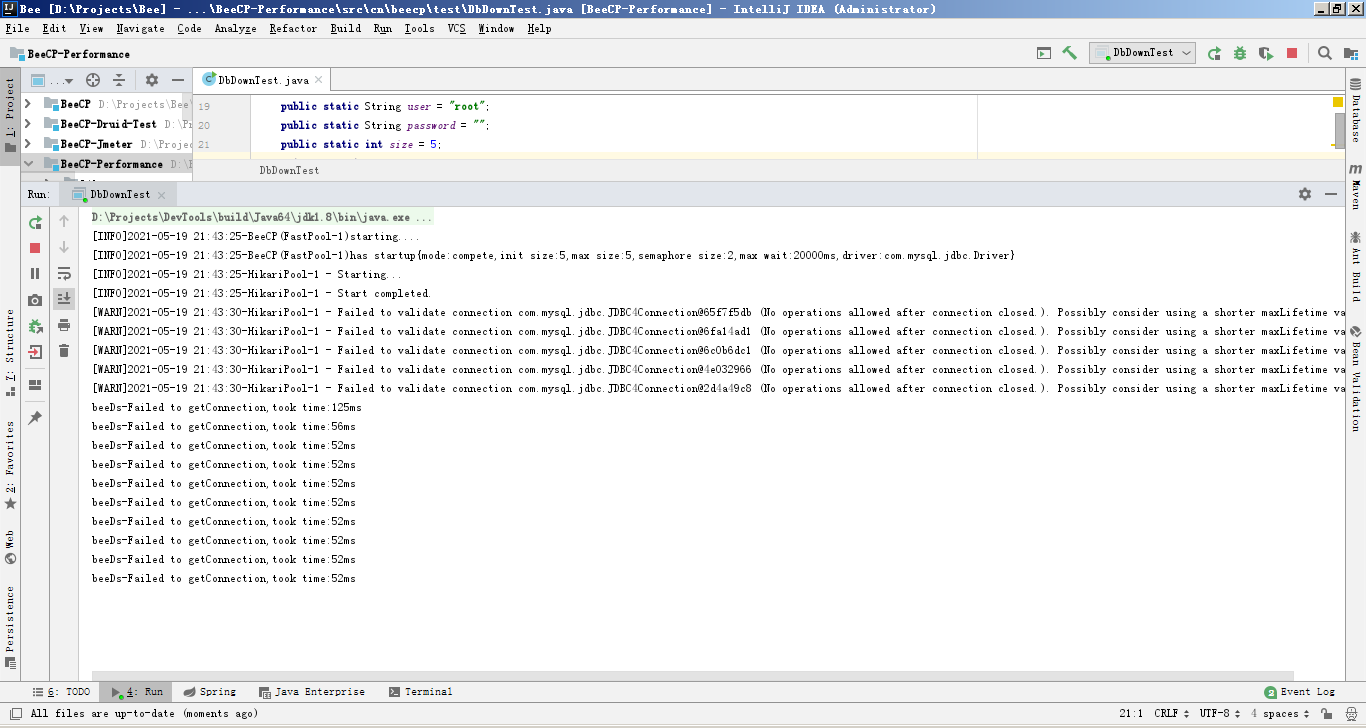The image size is (1366, 728).
Task: Clear all console output with trash icon
Action: [x=64, y=351]
